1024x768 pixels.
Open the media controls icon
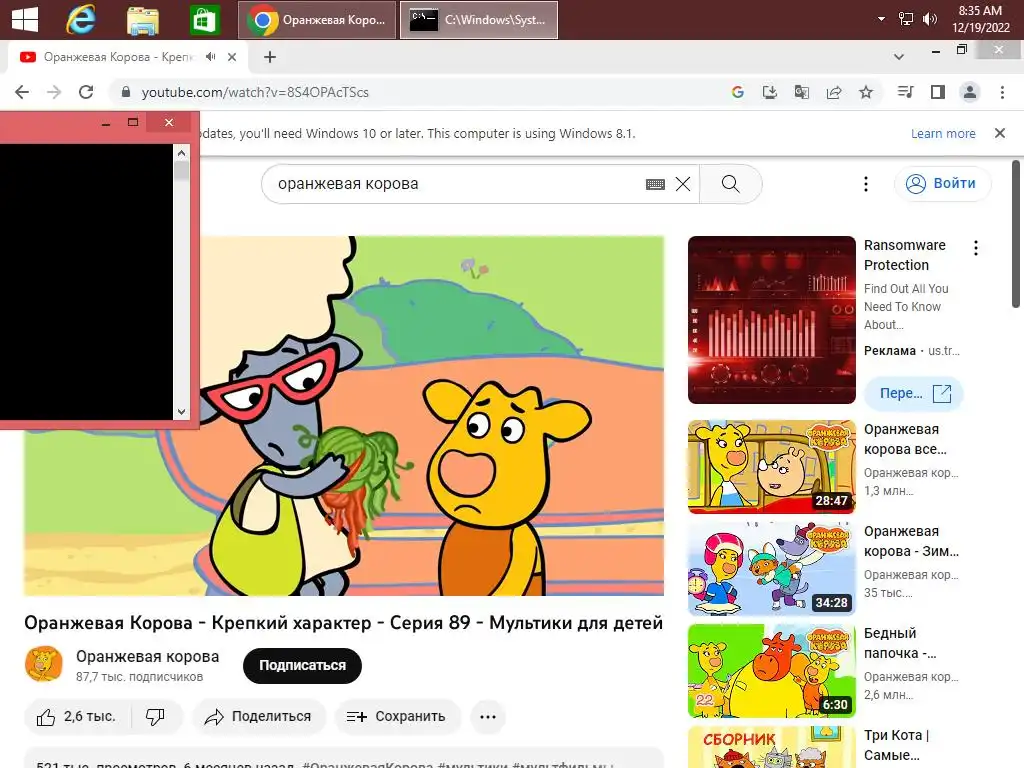905,92
